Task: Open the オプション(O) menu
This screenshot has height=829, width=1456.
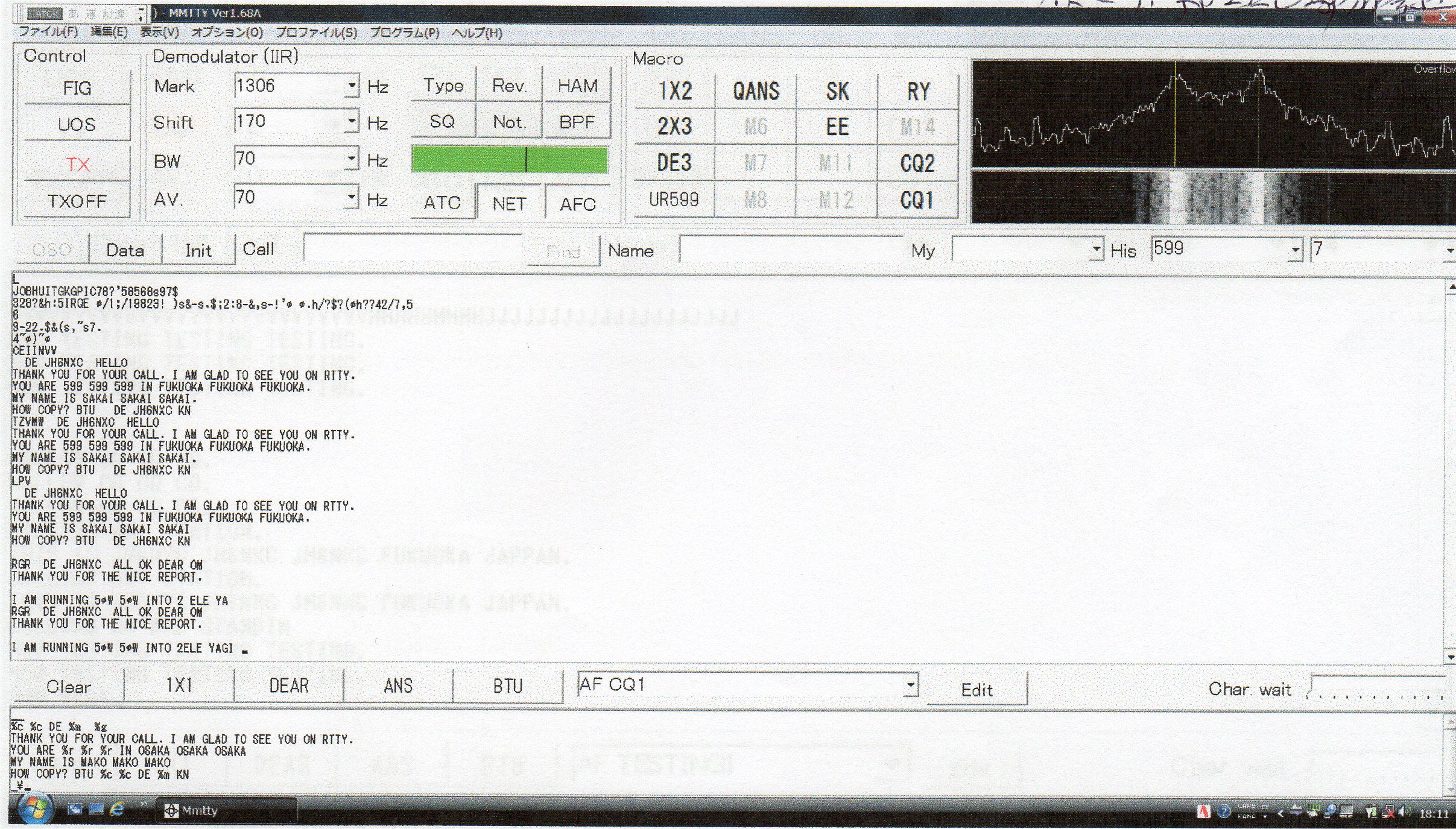Action: (x=227, y=32)
